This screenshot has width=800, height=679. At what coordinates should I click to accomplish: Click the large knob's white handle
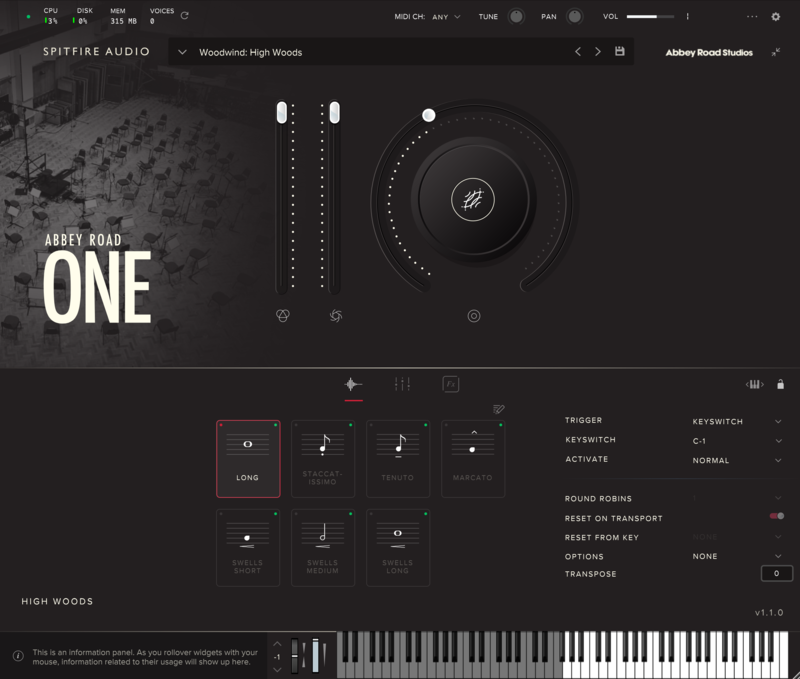(x=429, y=115)
